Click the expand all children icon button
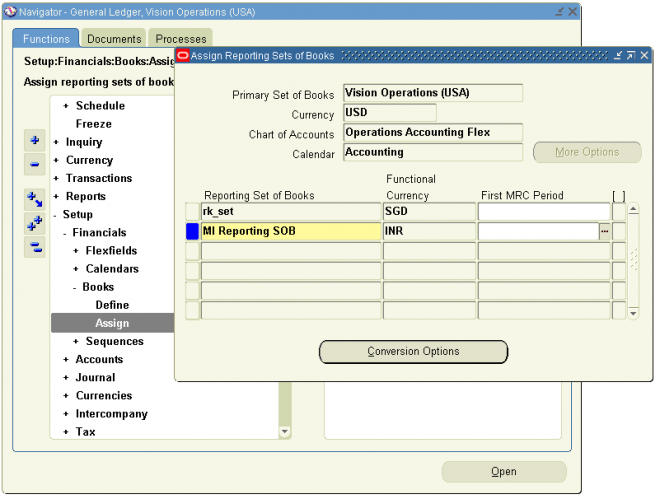Viewport: 660px width, 499px height. coord(35,199)
